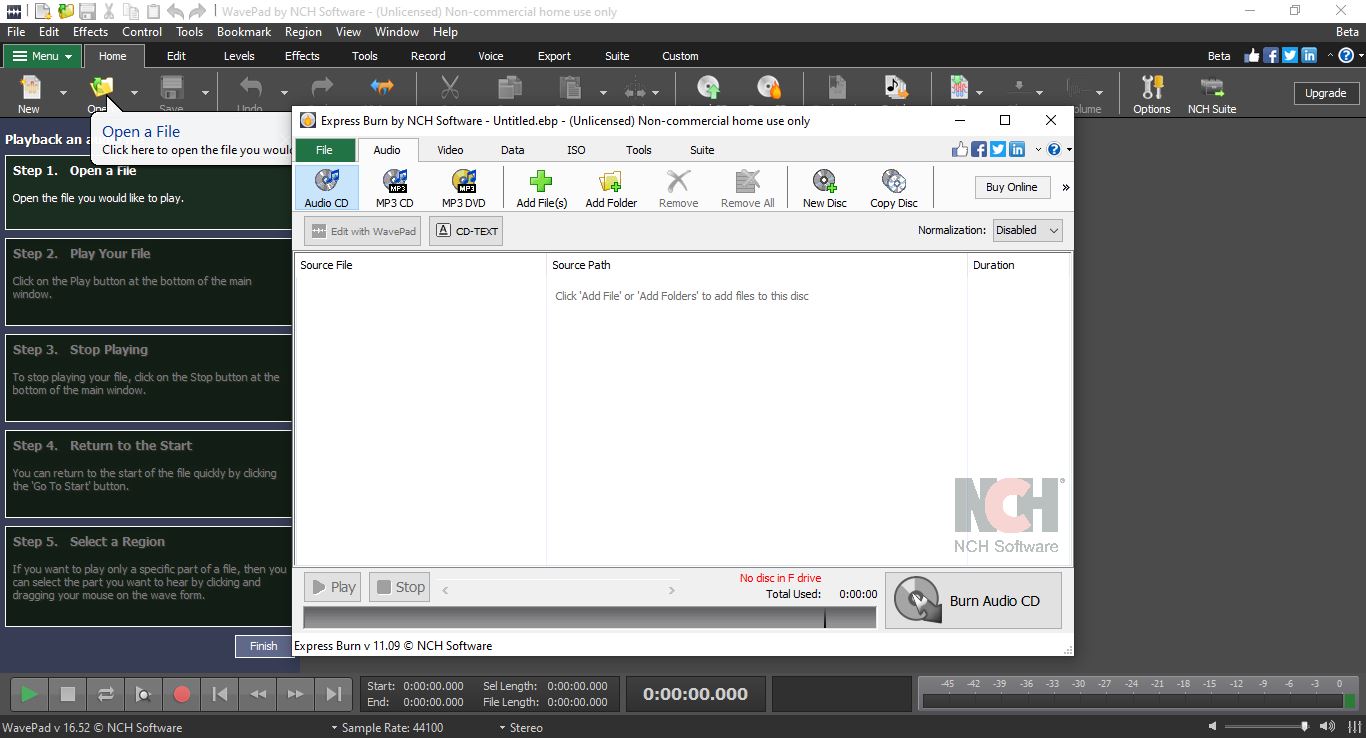Click the green Play button in WavePad transport
The height and width of the screenshot is (738, 1366).
(x=29, y=693)
